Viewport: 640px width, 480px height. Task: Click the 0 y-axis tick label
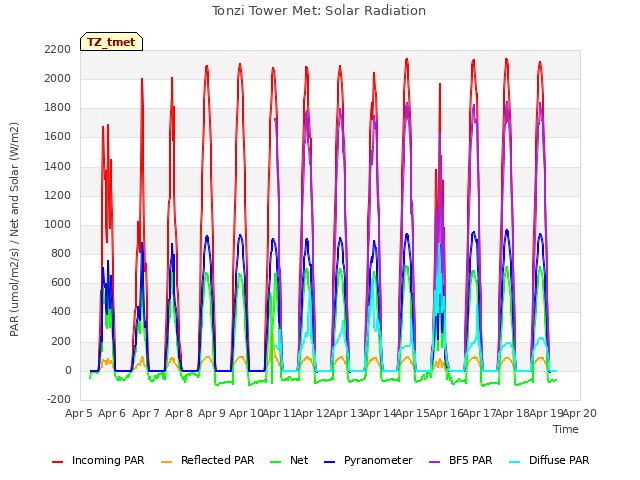point(68,371)
